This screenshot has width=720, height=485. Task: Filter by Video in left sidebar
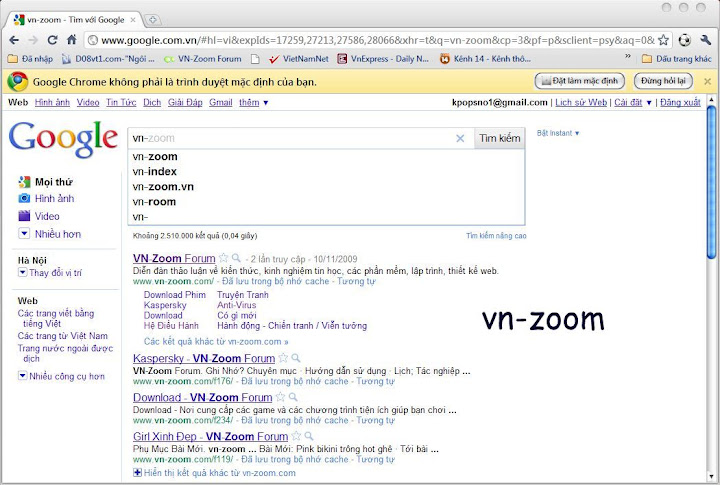click(39, 216)
